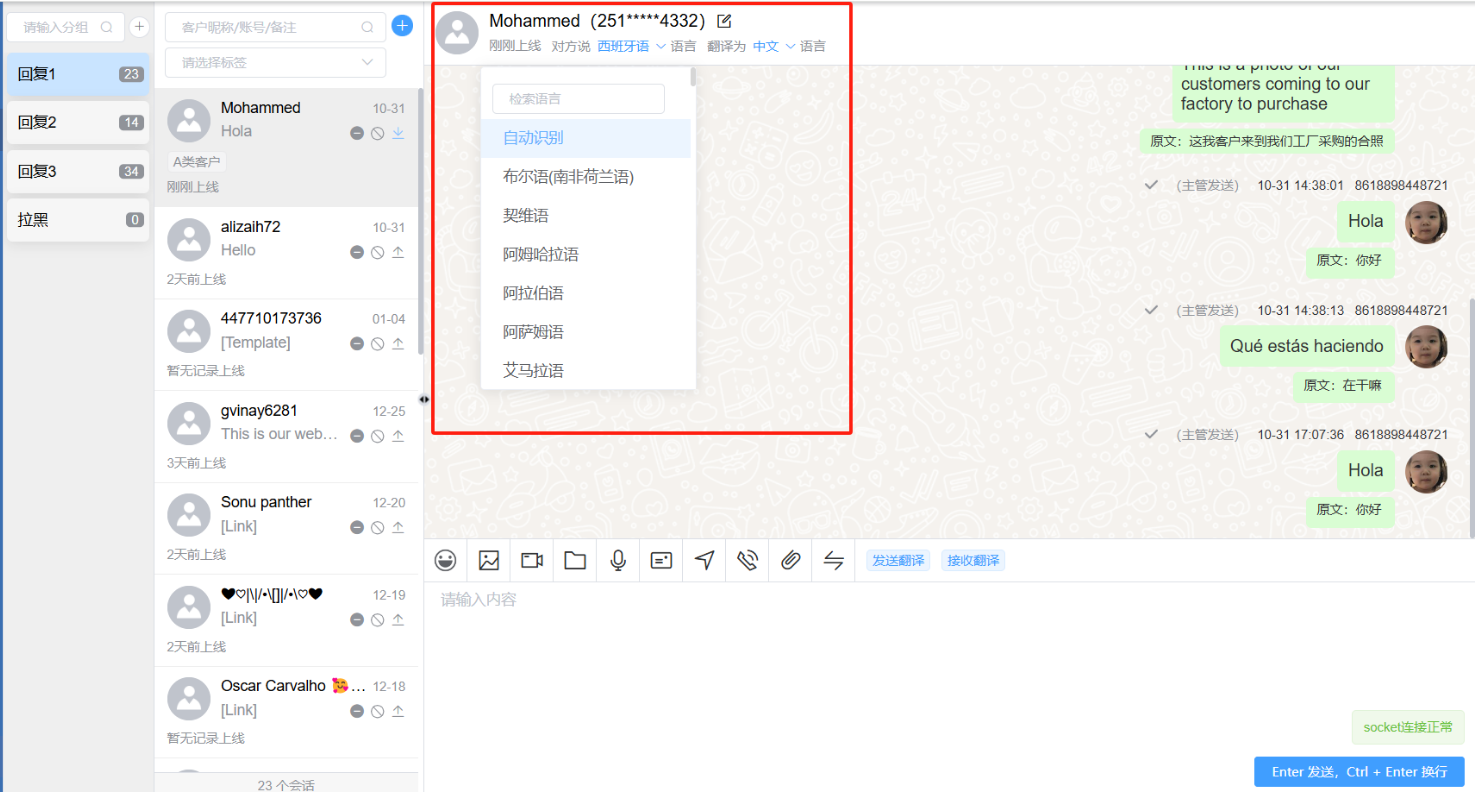Open the emoji picker in chat toolbar
Viewport: 1475px width, 792px height.
pyautogui.click(x=445, y=561)
